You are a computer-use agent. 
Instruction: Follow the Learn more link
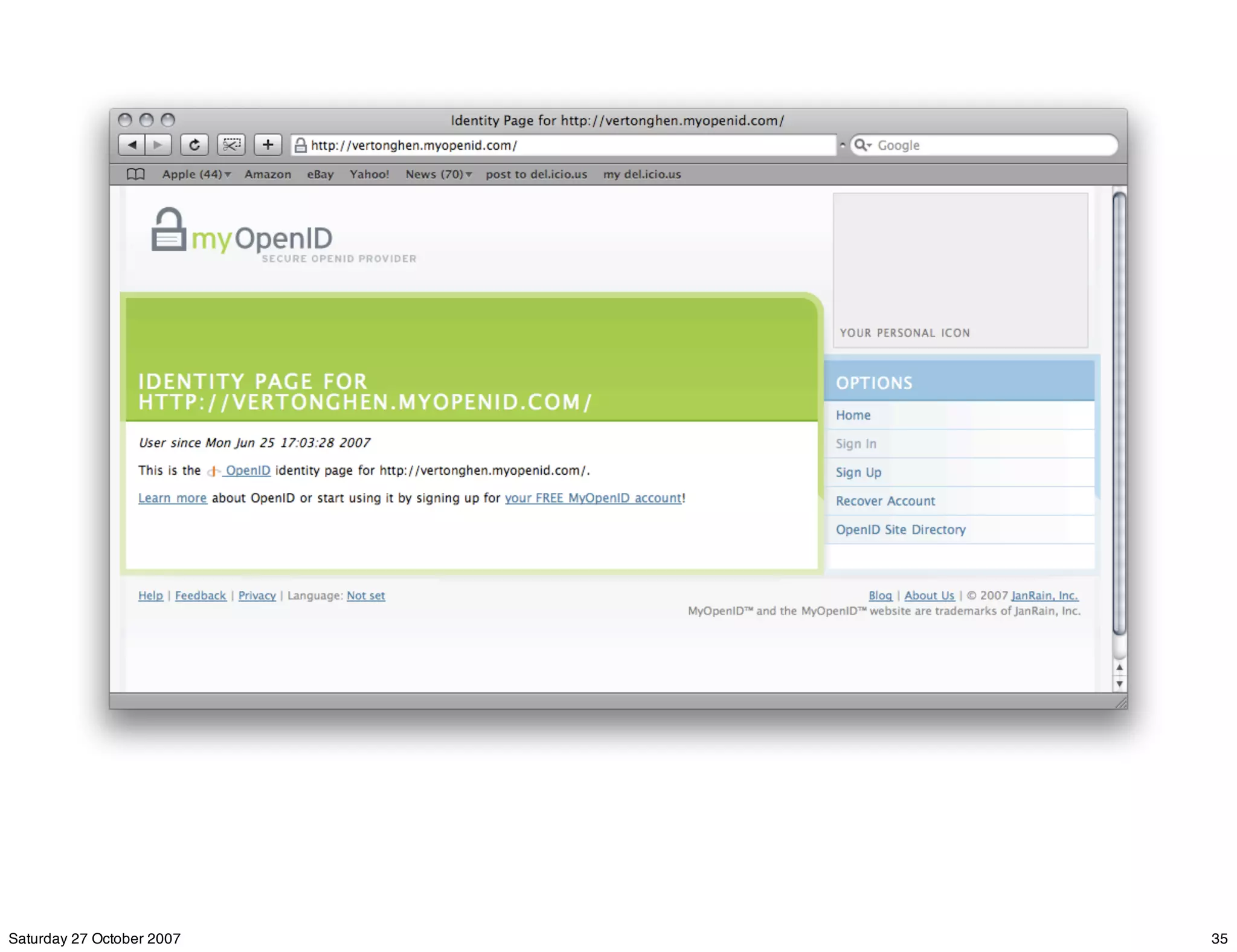[x=172, y=498]
